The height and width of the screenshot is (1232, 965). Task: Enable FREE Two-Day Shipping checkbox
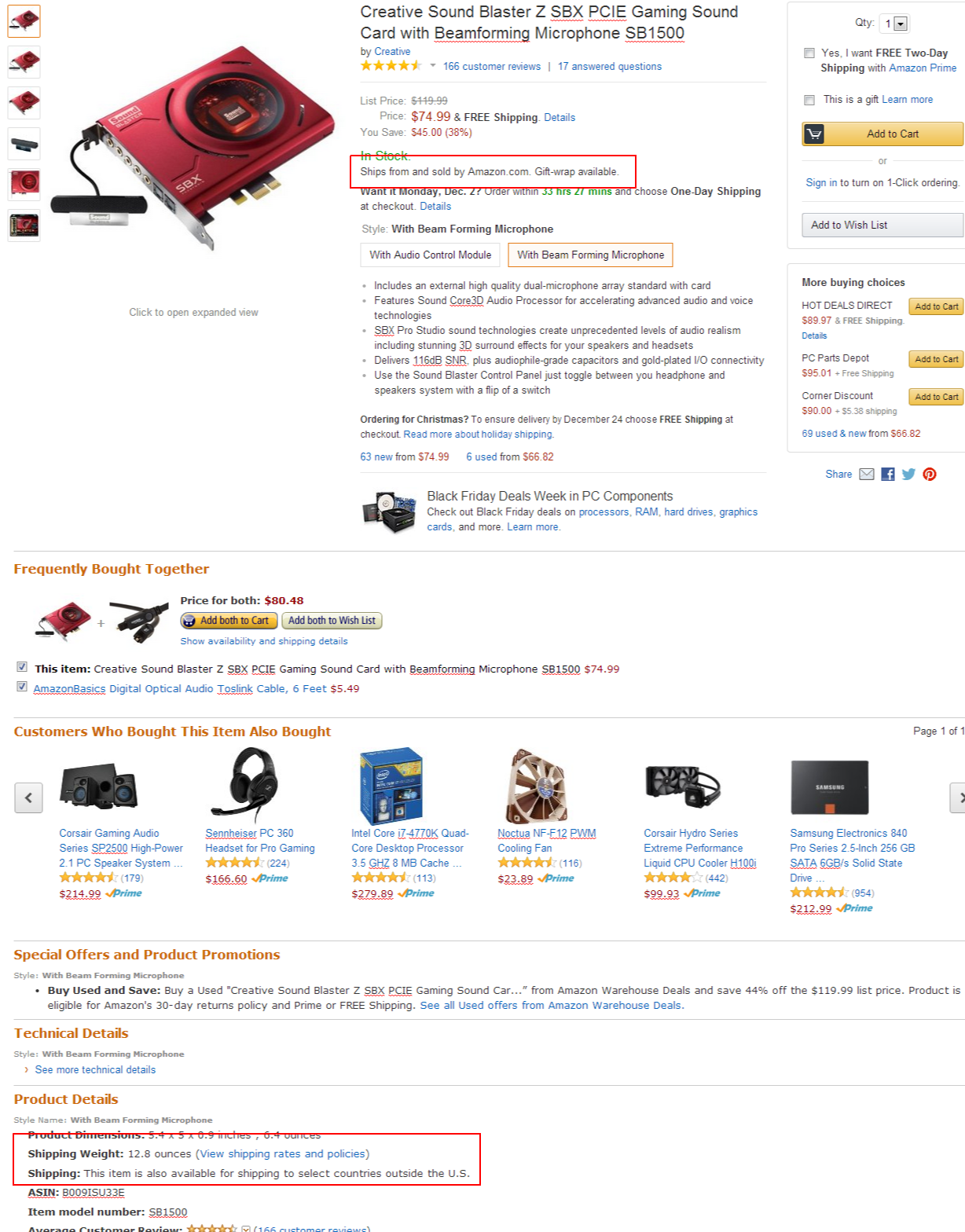pos(809,53)
